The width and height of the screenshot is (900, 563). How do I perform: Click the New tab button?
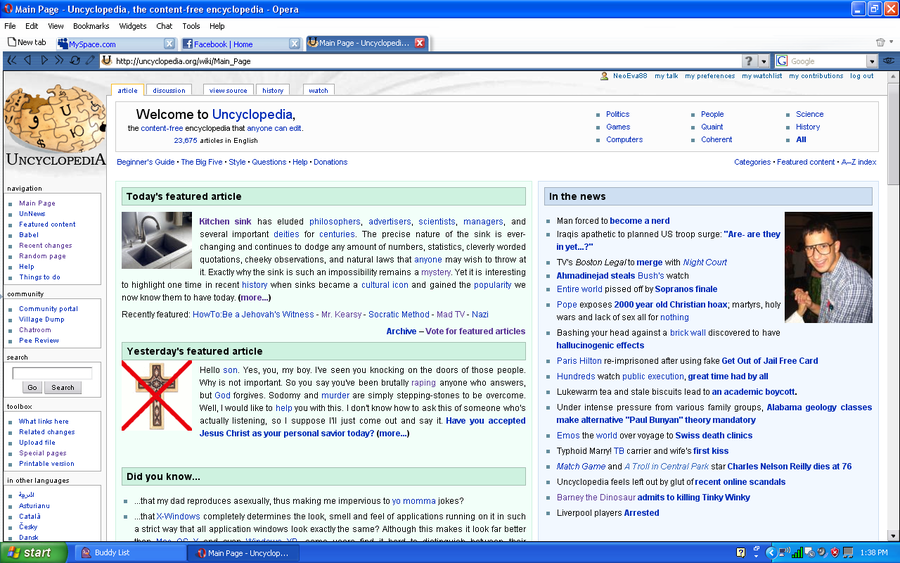(x=27, y=42)
